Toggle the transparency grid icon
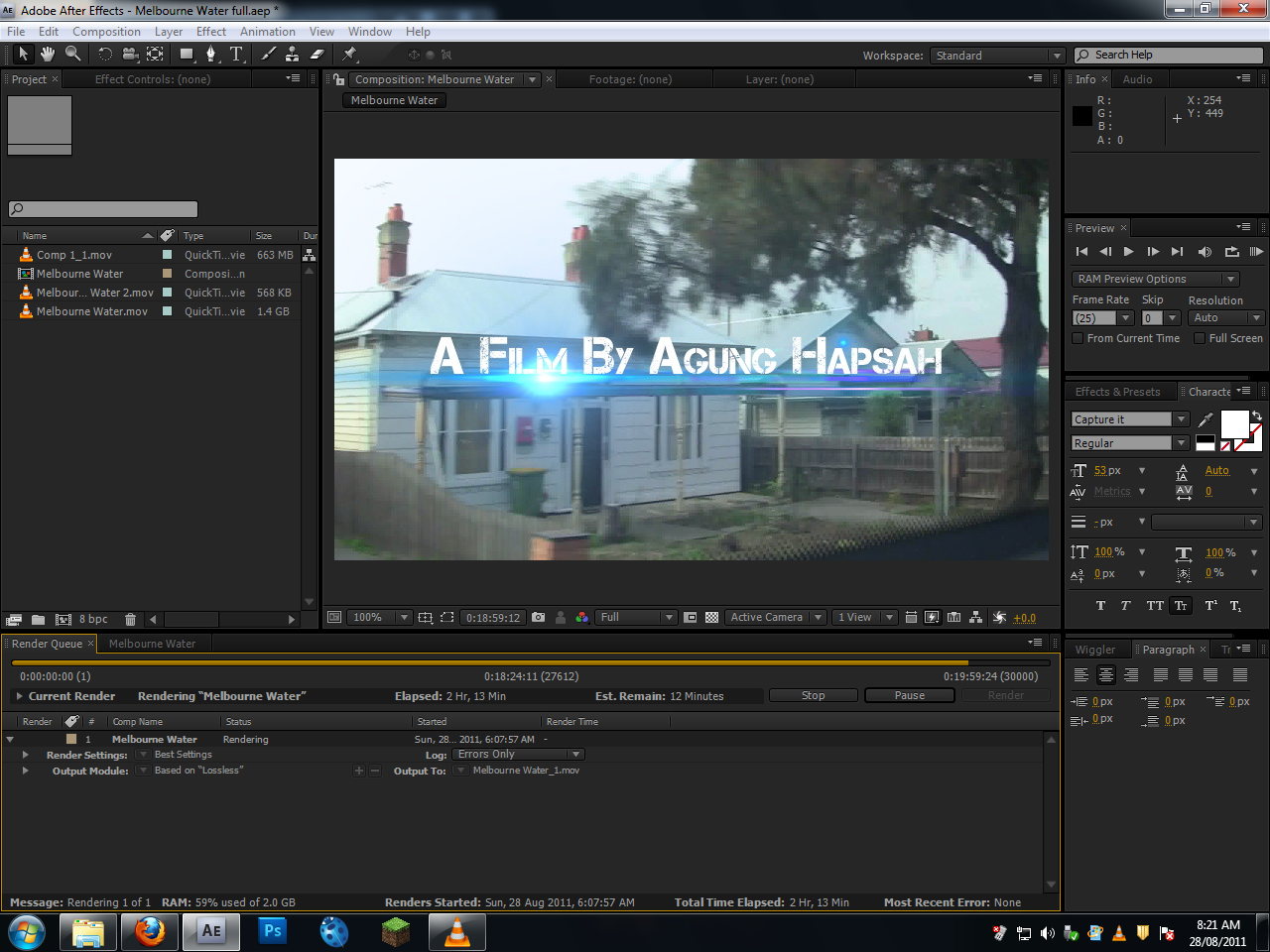This screenshot has width=1270, height=952. [x=711, y=617]
